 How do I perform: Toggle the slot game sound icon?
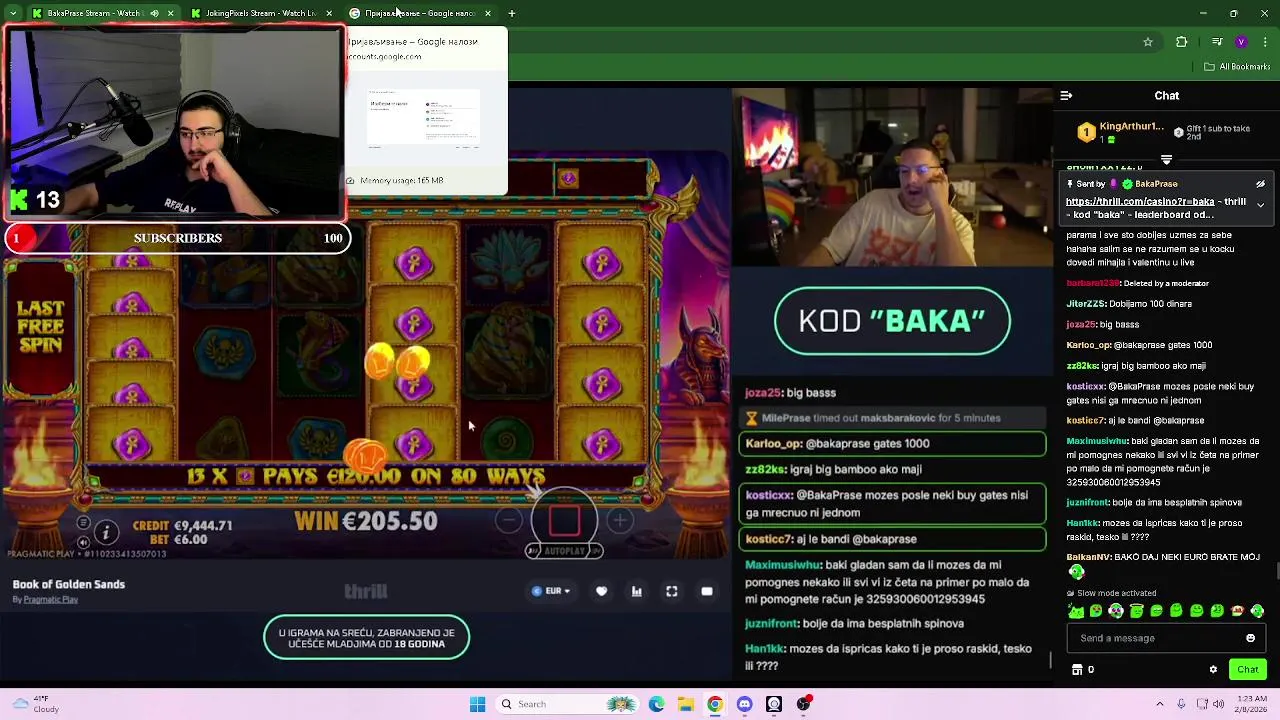coord(84,540)
